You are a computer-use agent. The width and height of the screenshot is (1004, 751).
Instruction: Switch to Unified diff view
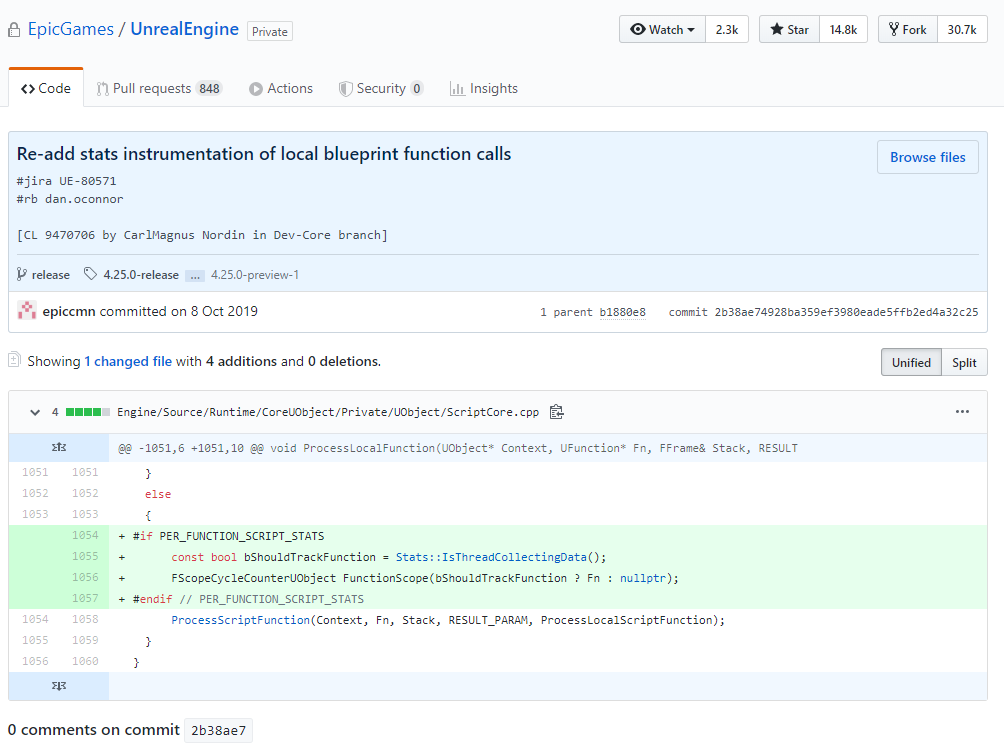click(x=911, y=362)
